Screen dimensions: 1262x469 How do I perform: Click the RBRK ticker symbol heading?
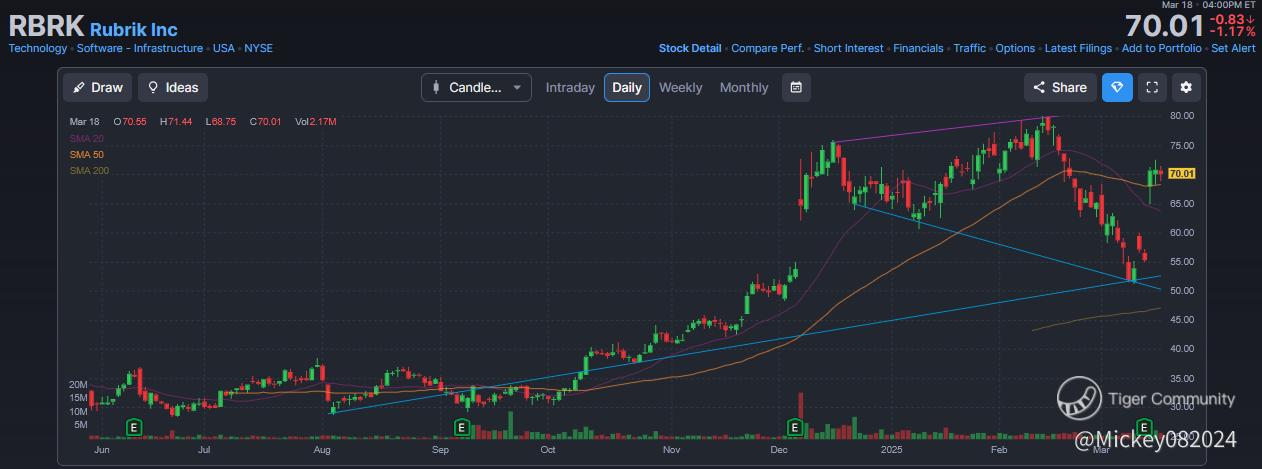point(46,27)
